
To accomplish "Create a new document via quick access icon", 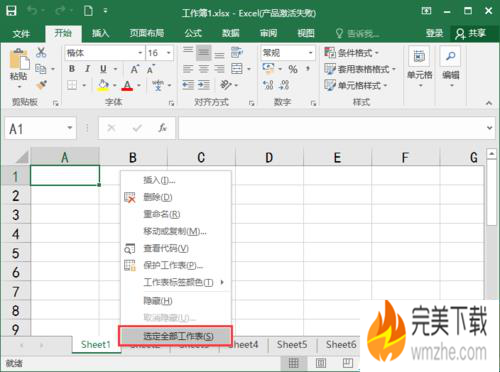I will (88, 11).
